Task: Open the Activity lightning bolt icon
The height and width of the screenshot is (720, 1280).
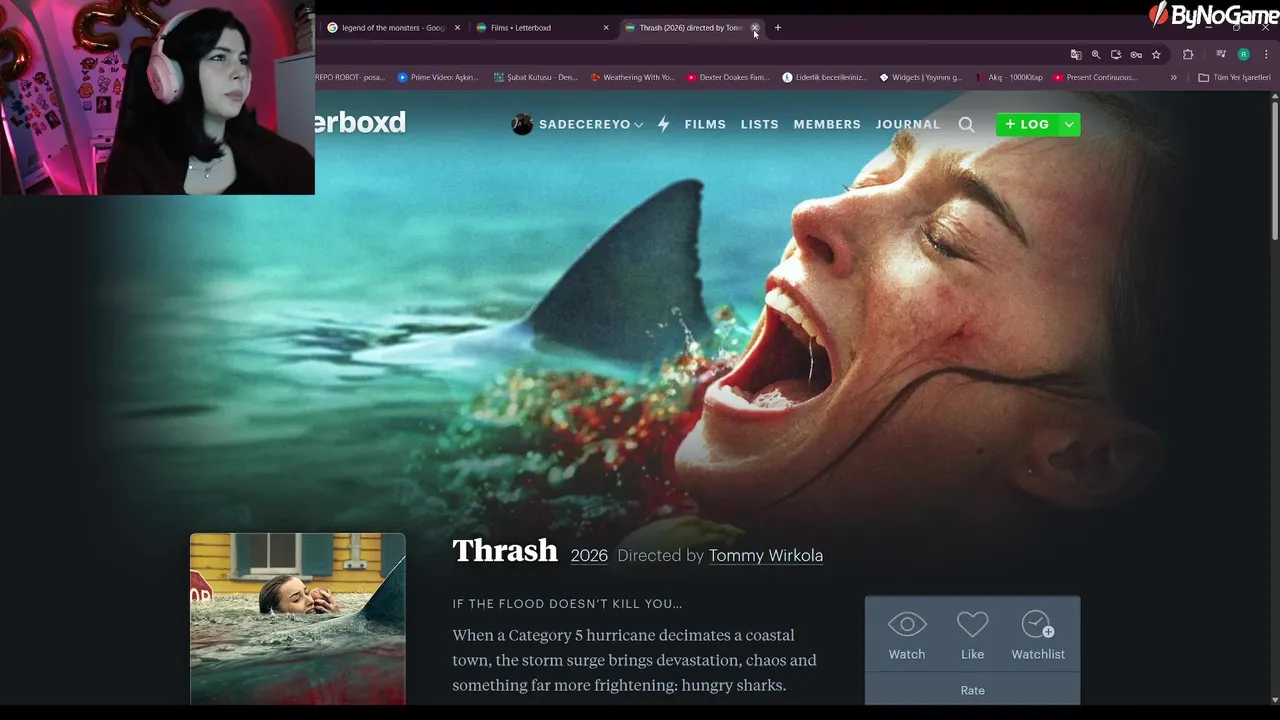Action: point(663,124)
